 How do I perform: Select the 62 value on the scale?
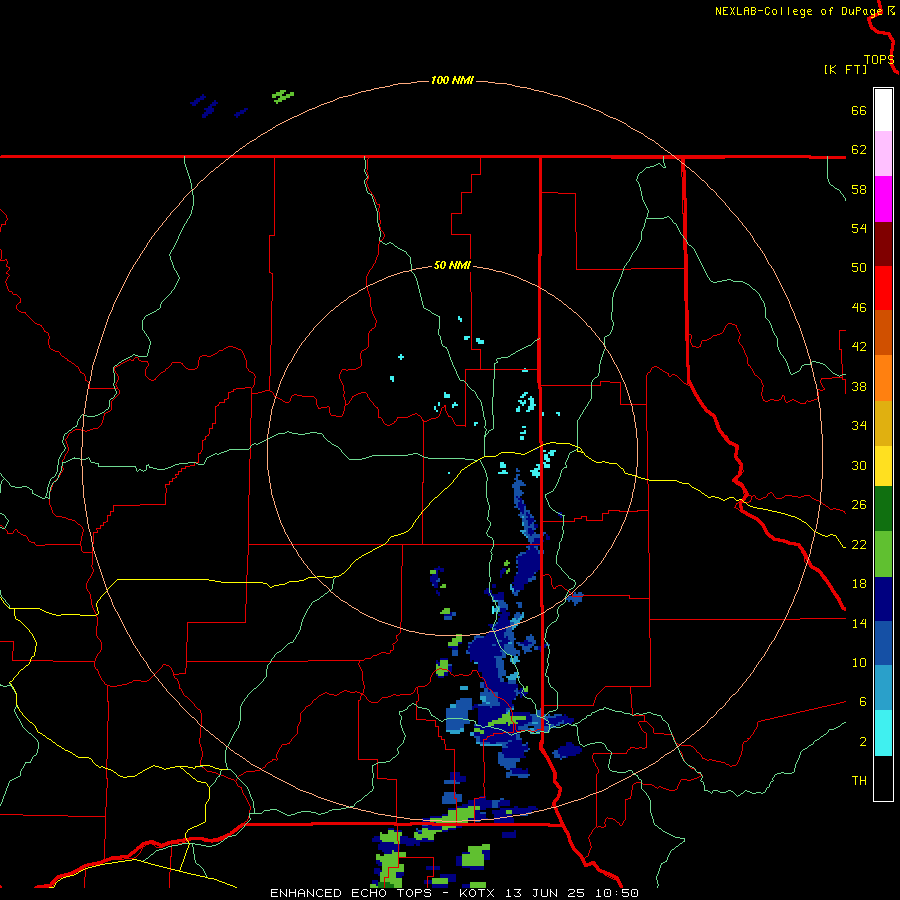click(x=859, y=150)
